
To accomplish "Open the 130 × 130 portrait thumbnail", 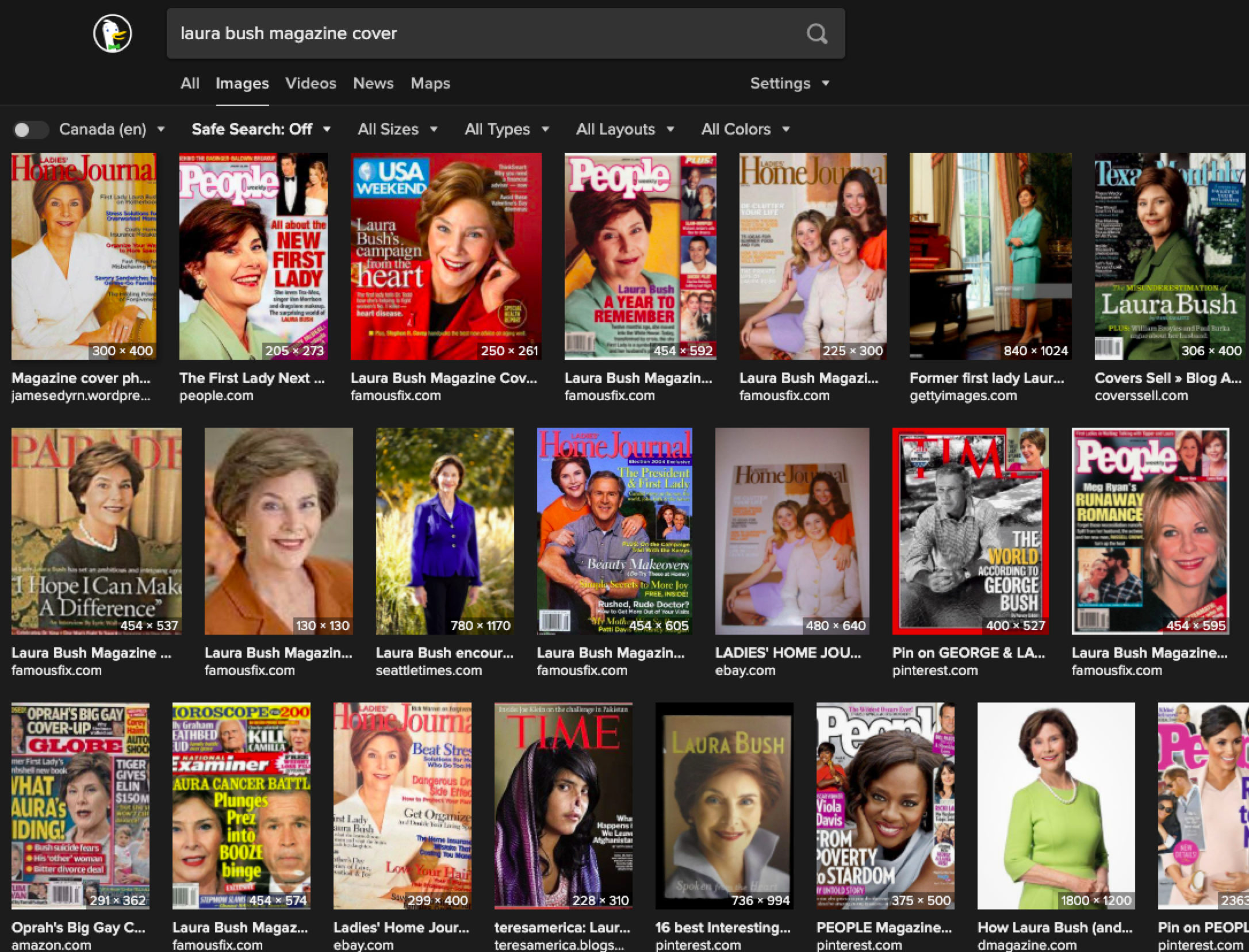I will click(279, 531).
